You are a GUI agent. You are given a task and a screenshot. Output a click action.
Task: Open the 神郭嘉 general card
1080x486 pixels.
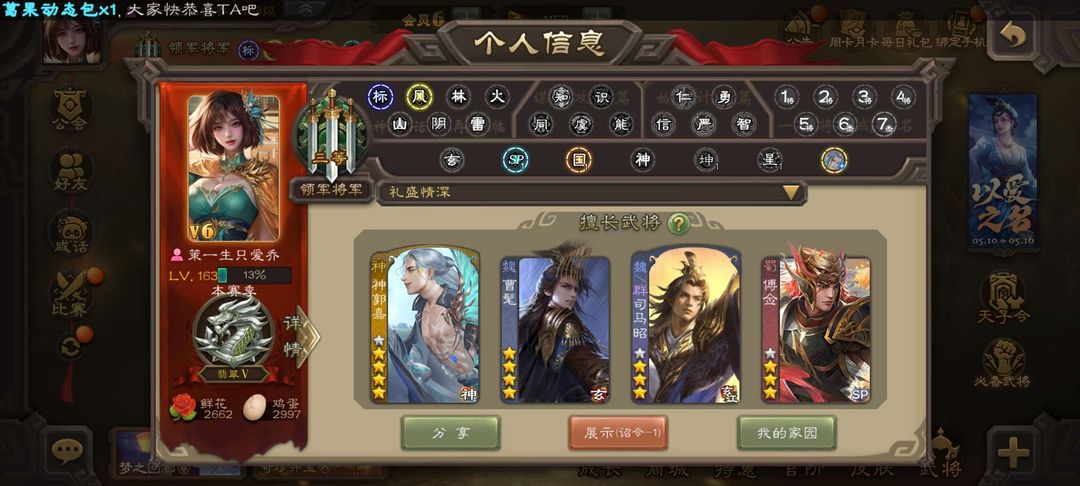click(x=425, y=325)
